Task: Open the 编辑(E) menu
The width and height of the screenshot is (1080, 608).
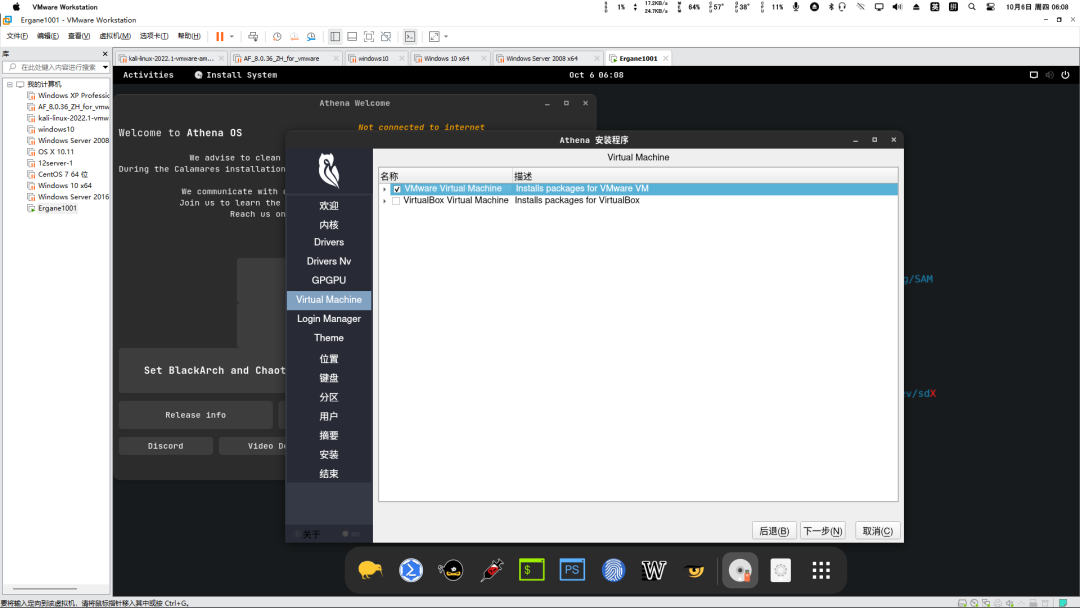Action: coord(48,36)
